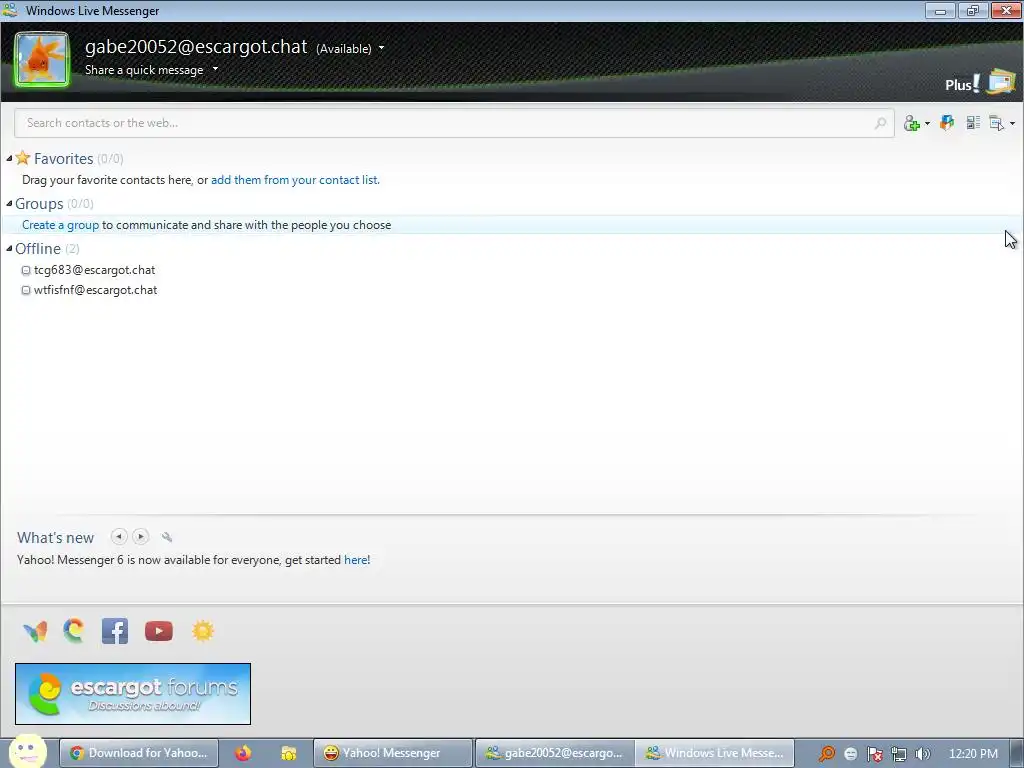Show previous What's new item
The image size is (1024, 768).
[119, 537]
